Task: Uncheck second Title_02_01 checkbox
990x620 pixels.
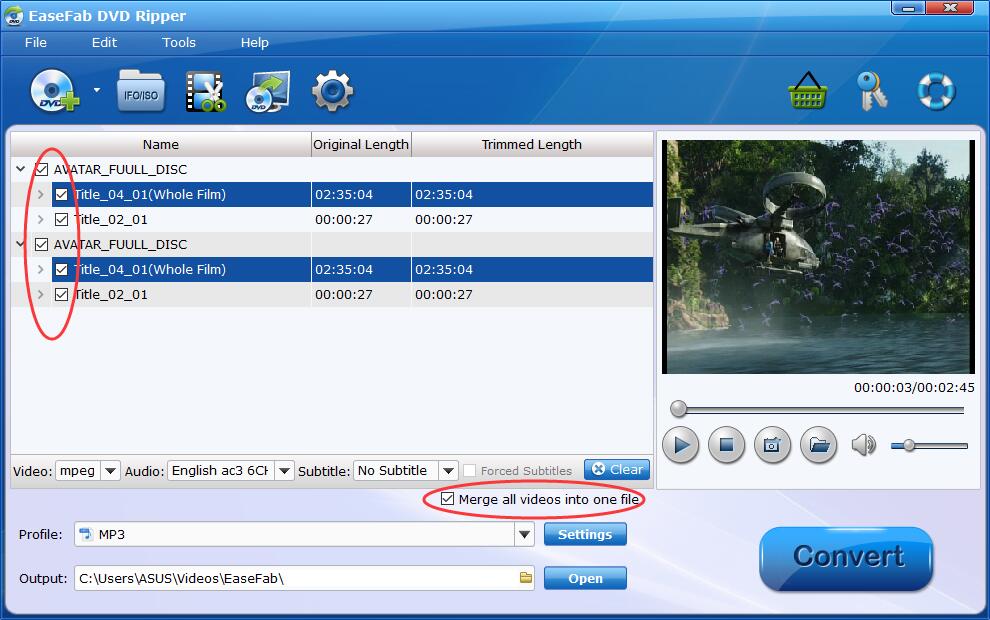Action: (61, 294)
